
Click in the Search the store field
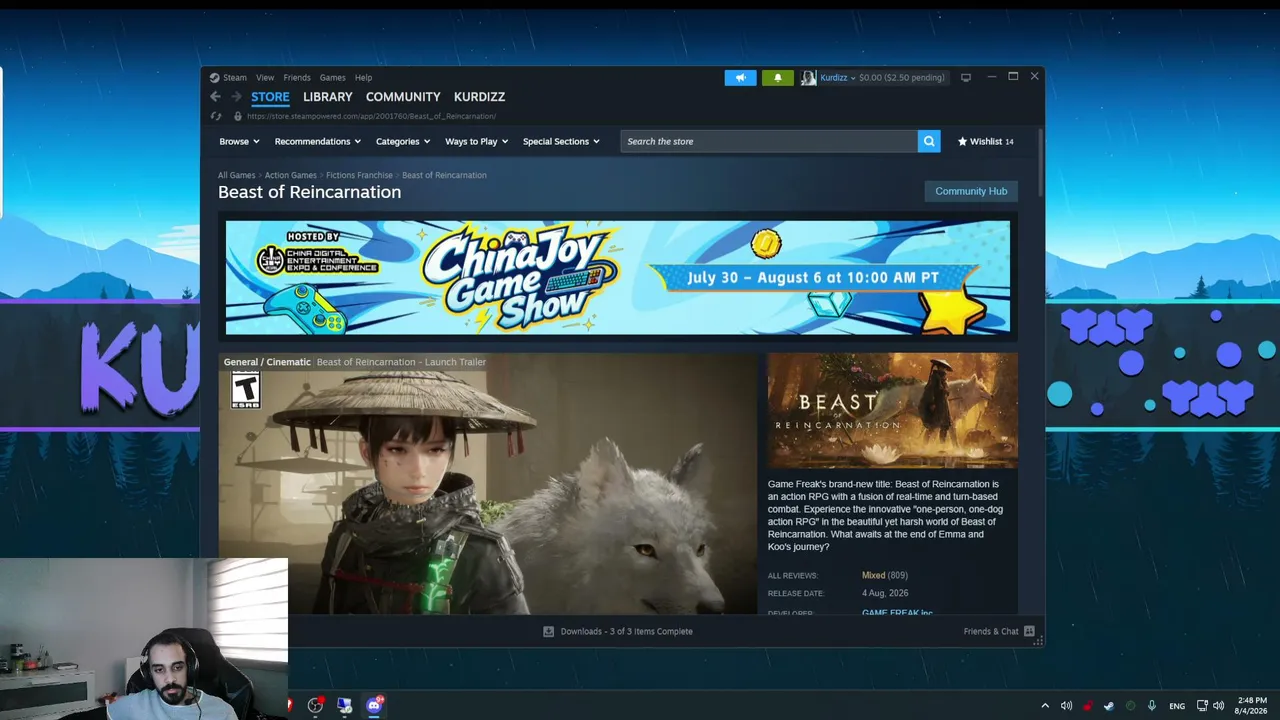coord(769,141)
